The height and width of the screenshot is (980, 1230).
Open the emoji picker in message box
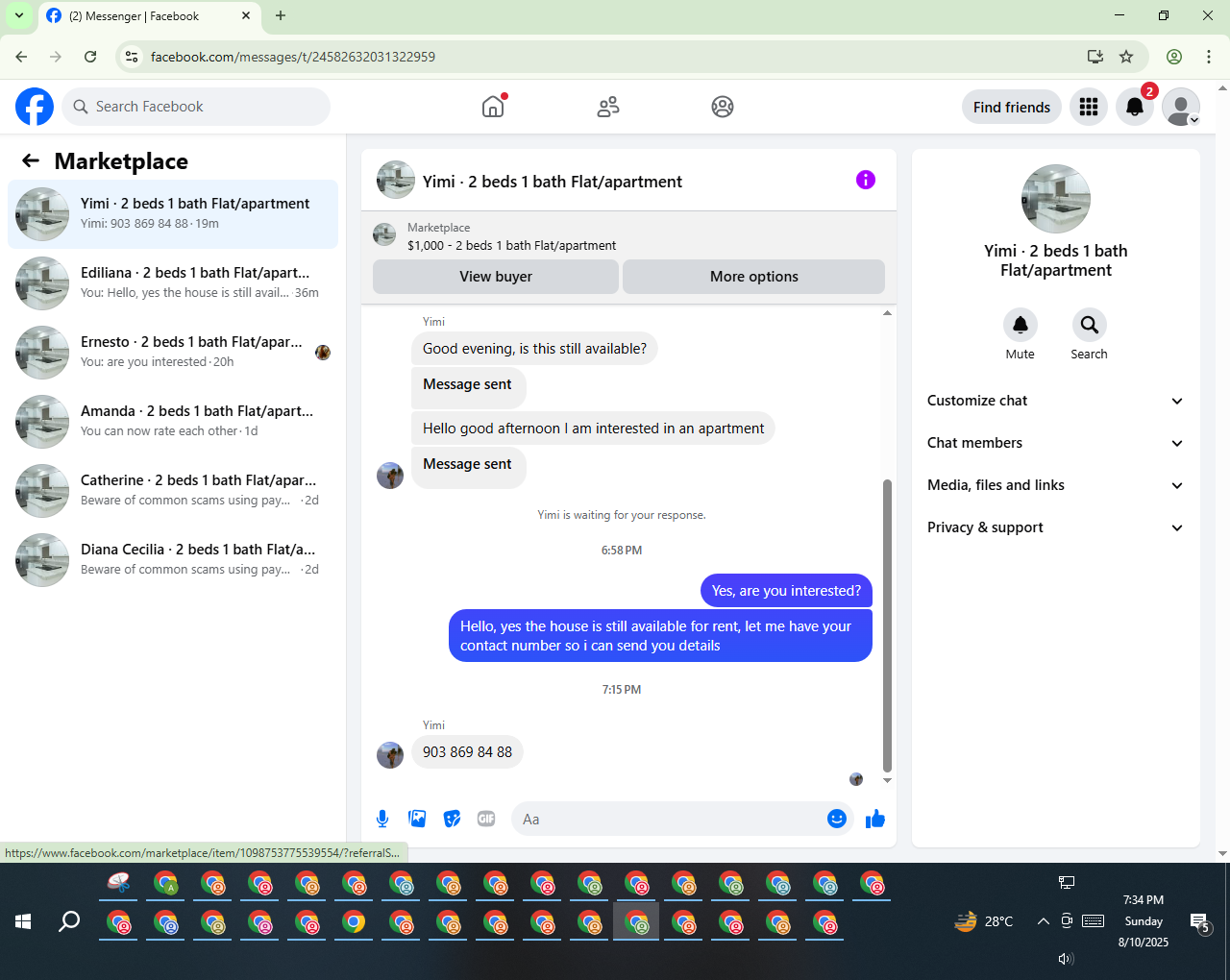(837, 819)
